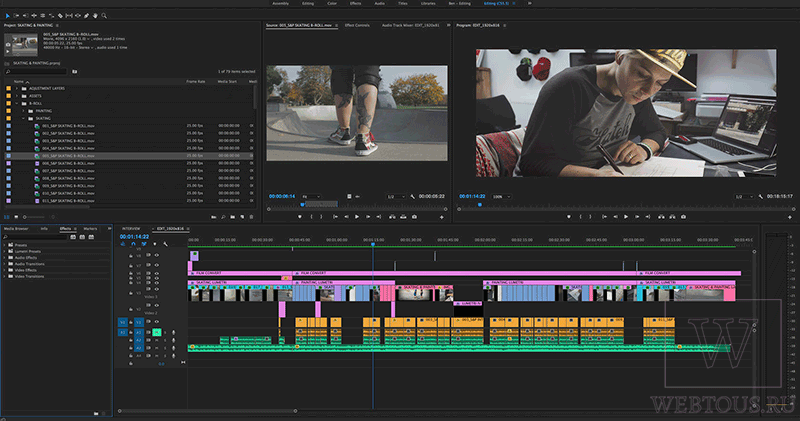Play the Source monitor clip
This screenshot has width=800, height=421.
pos(357,217)
